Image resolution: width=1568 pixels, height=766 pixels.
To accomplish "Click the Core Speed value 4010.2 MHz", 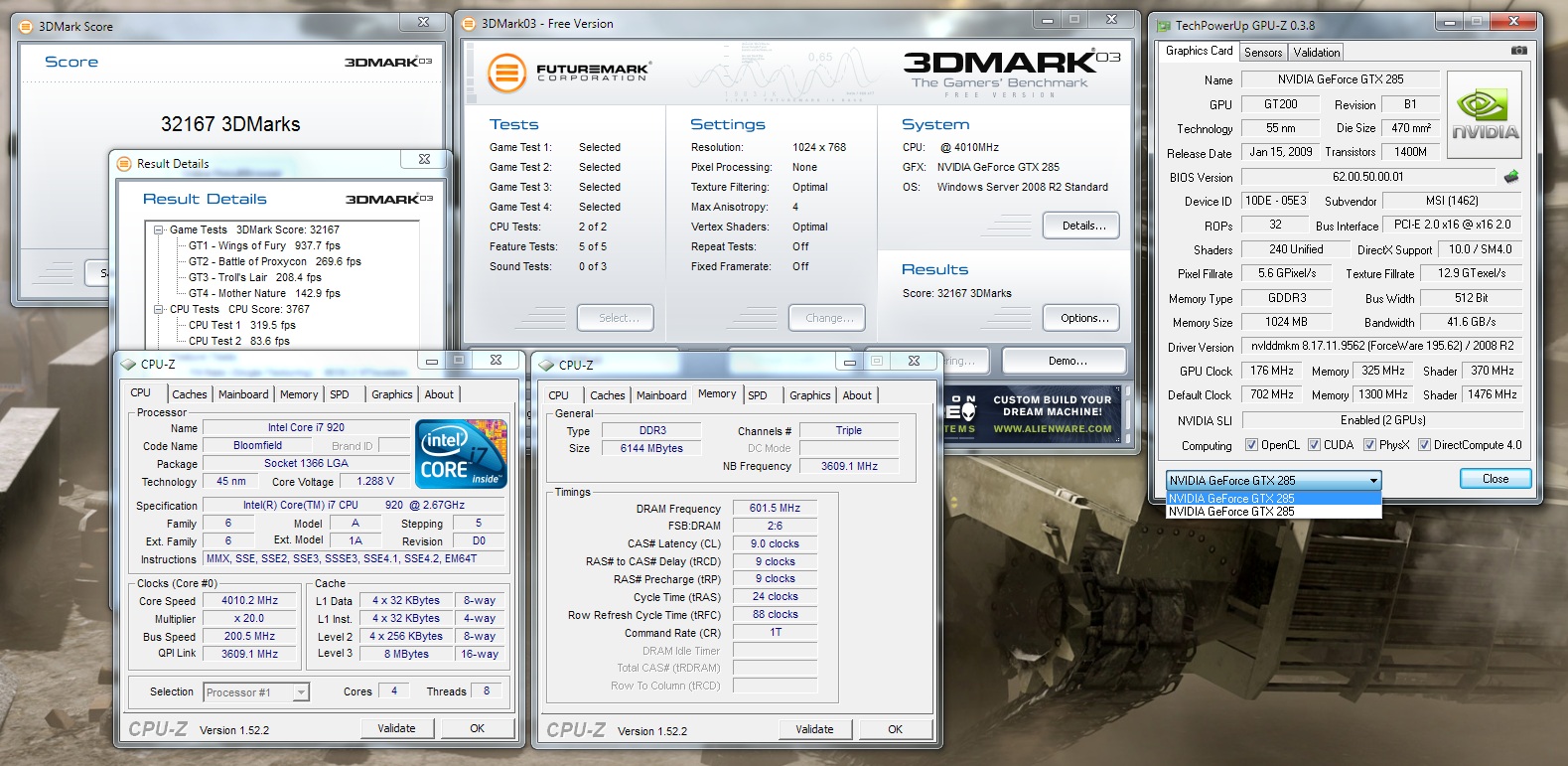I will click(x=249, y=600).
